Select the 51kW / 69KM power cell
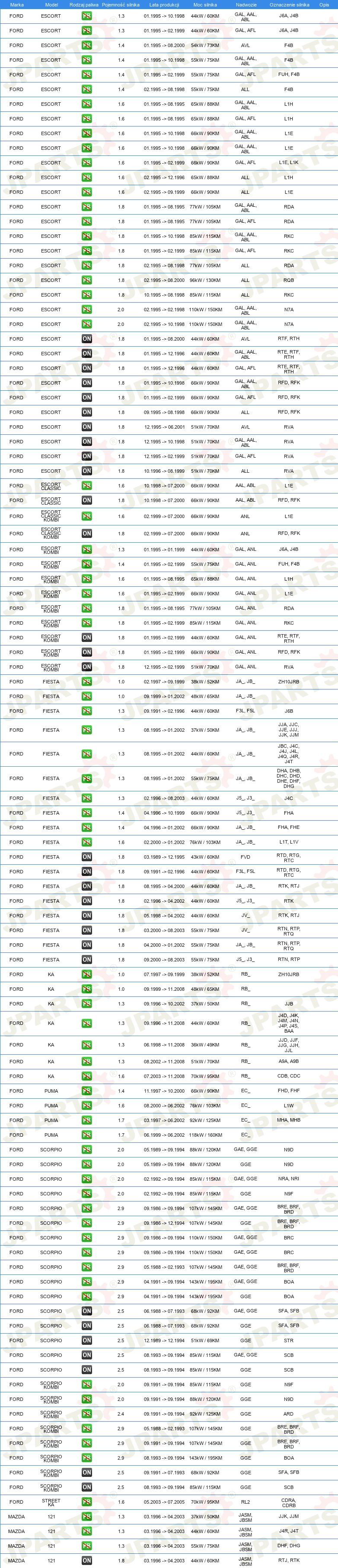 [205, 1340]
